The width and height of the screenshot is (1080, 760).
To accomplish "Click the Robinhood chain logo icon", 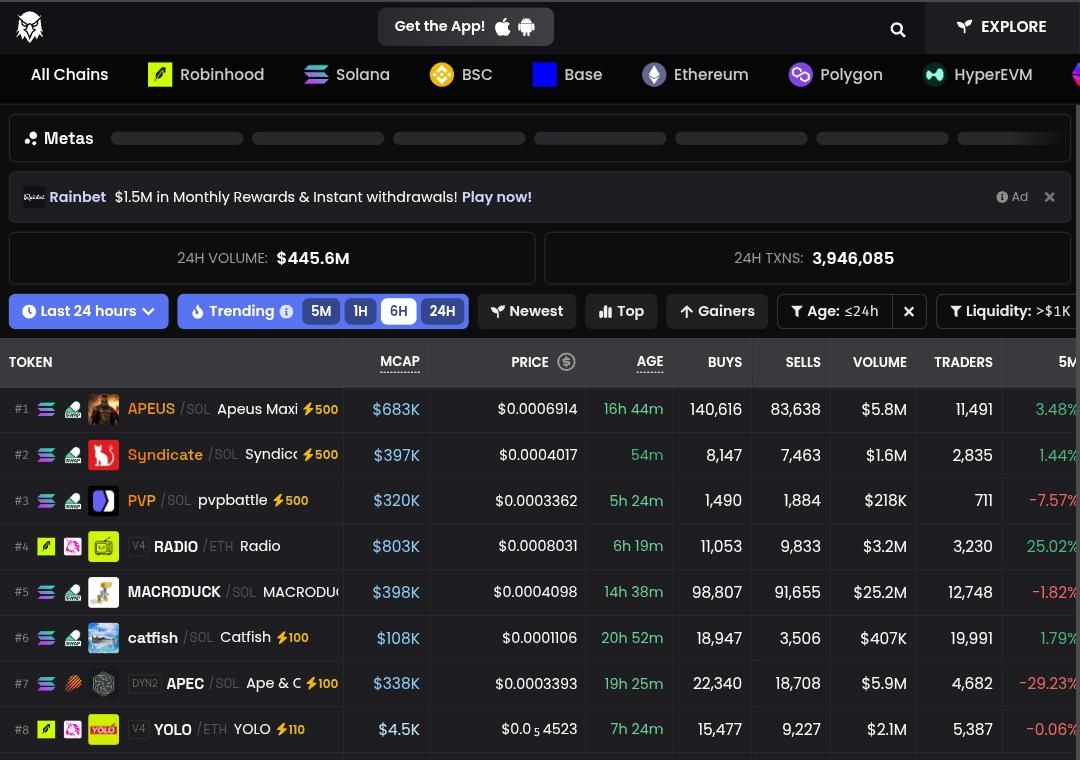I will pyautogui.click(x=160, y=74).
